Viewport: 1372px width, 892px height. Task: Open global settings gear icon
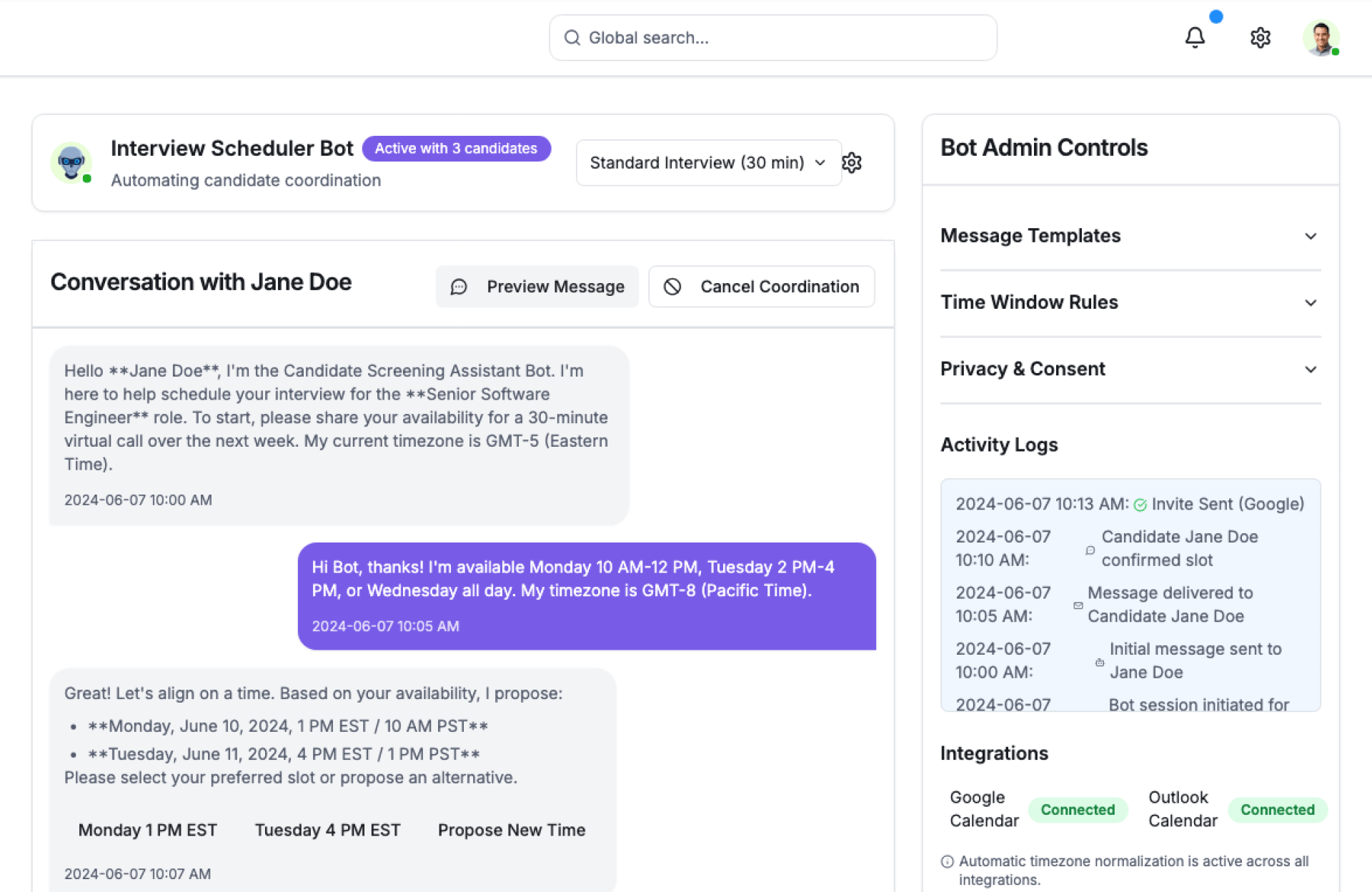pos(1260,37)
